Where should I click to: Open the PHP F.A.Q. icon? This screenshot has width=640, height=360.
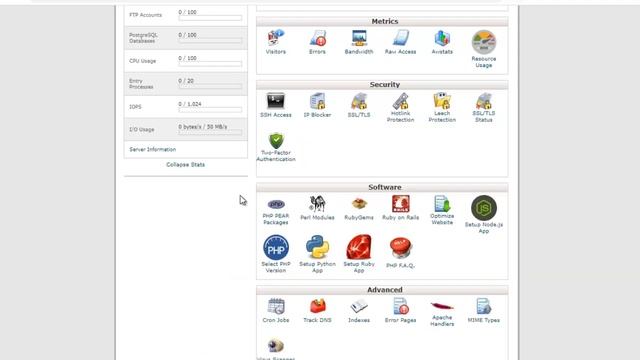pyautogui.click(x=401, y=248)
